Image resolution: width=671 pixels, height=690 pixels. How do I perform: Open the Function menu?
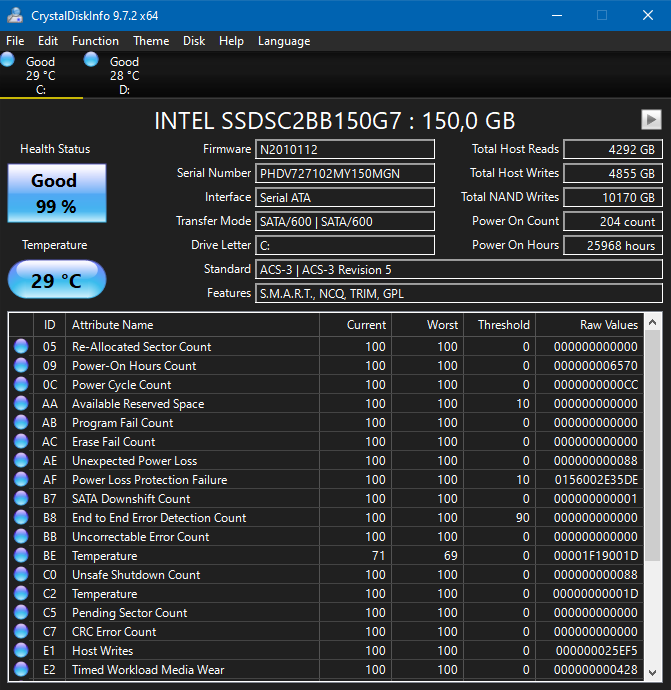[x=95, y=41]
